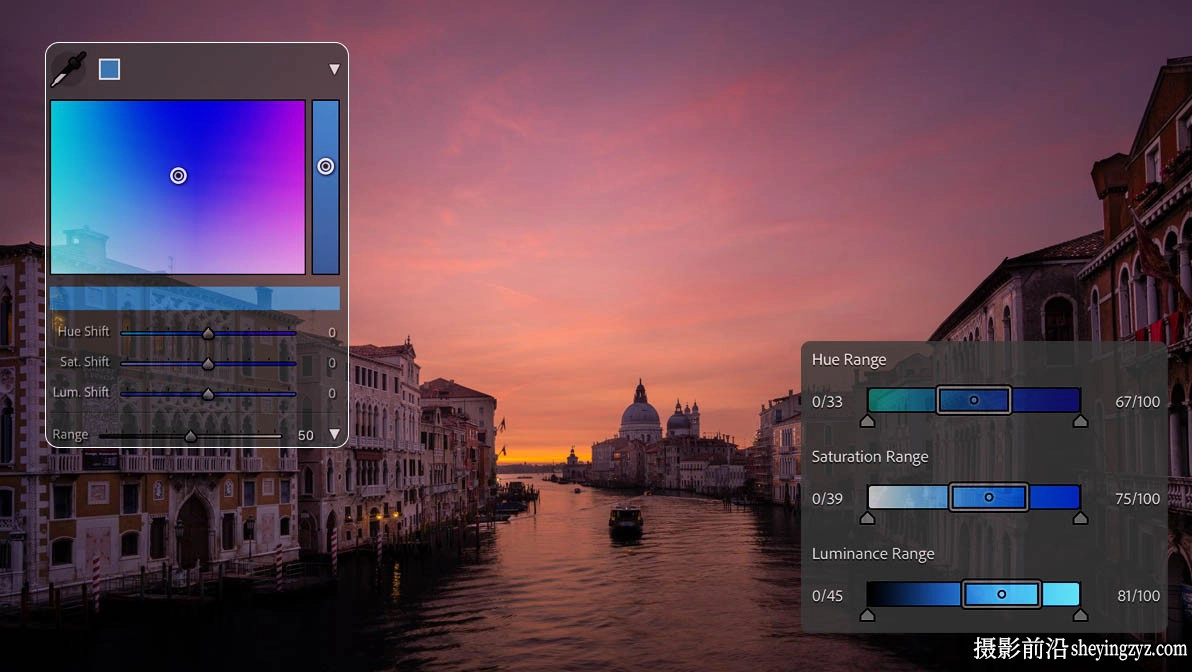1192x672 pixels.
Task: Click the Hue Range center selection box
Action: pos(974,400)
